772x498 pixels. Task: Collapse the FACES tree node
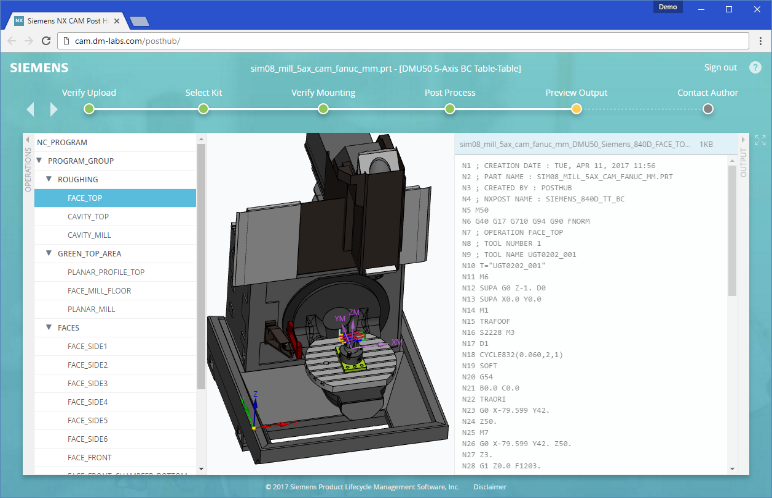[49, 328]
